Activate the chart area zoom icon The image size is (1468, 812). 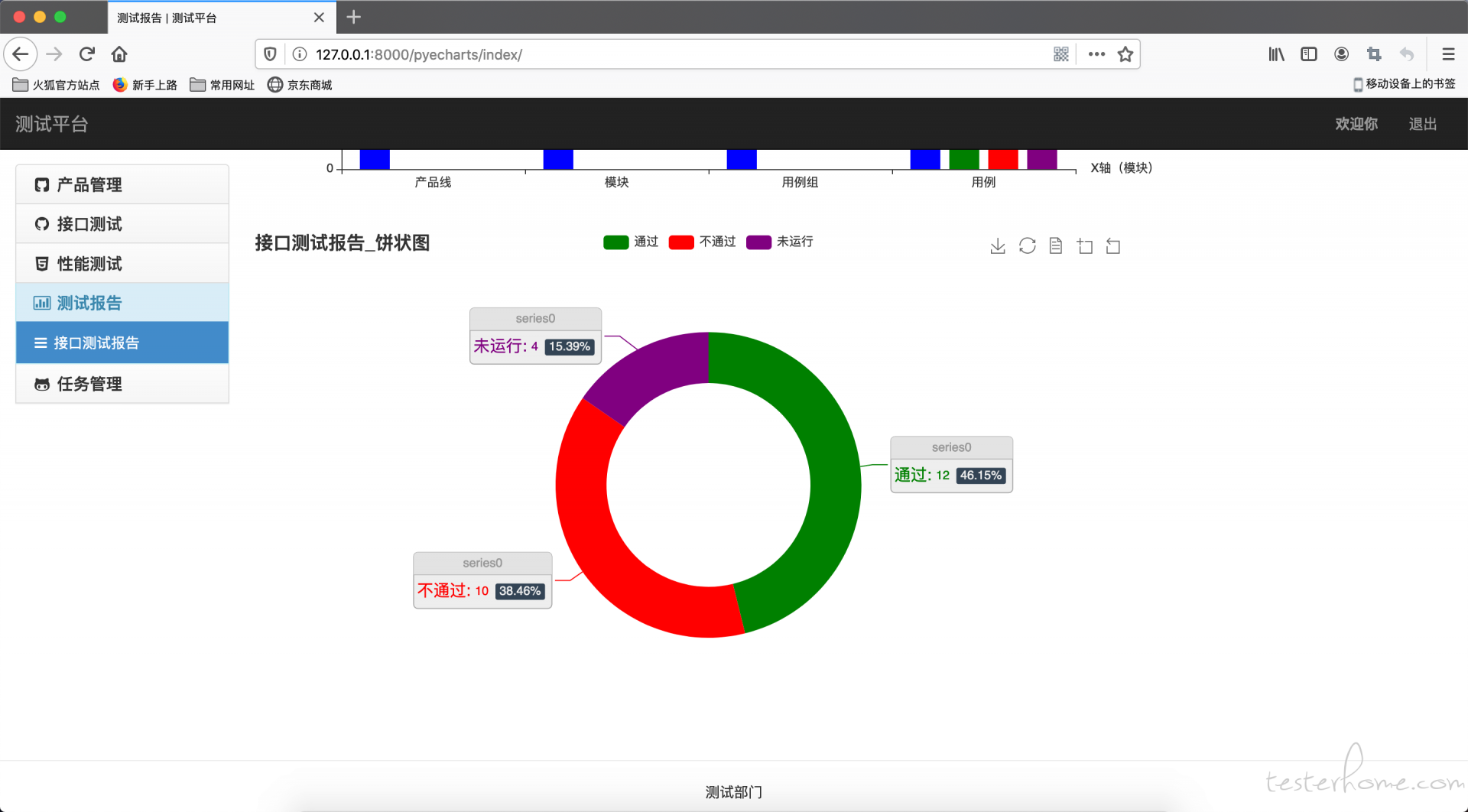1084,246
